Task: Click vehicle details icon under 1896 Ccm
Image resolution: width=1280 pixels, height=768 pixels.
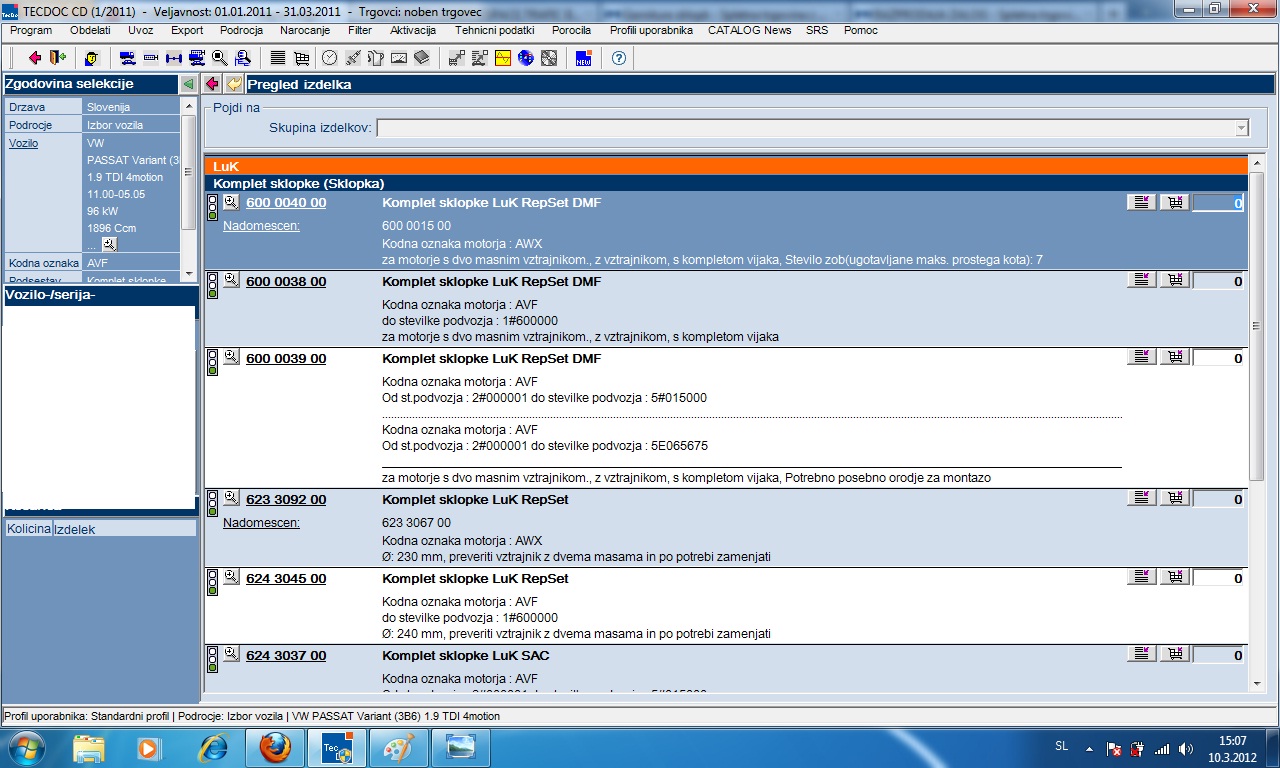Action: 110,244
